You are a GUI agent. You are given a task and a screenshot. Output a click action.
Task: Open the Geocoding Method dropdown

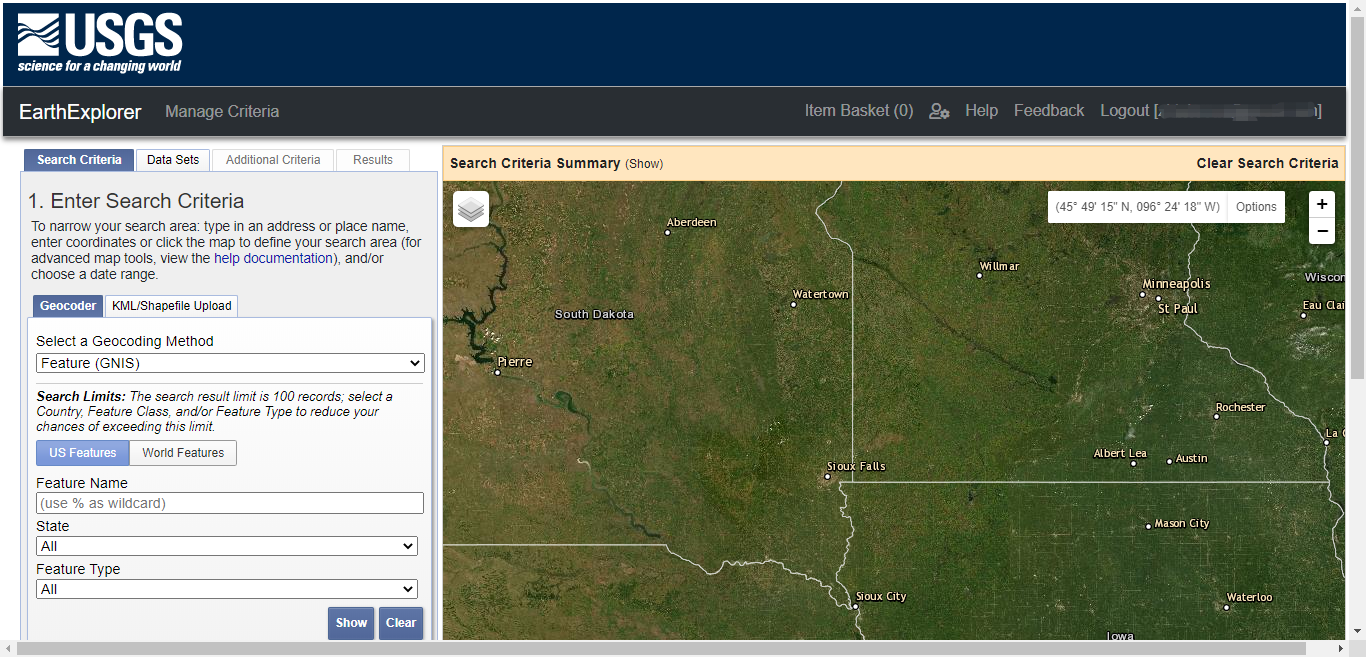coord(230,363)
